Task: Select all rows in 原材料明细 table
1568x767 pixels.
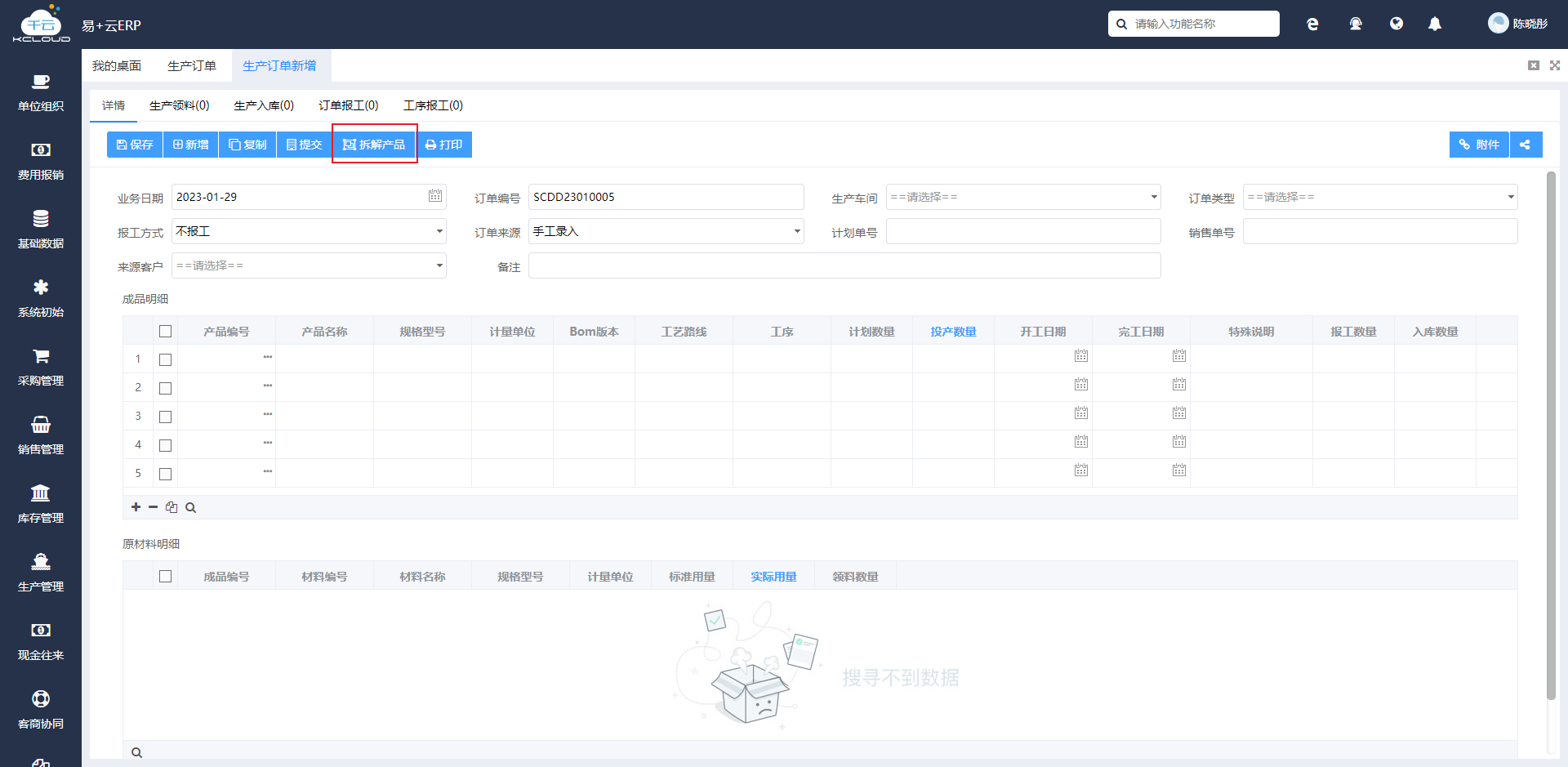Action: (165, 577)
